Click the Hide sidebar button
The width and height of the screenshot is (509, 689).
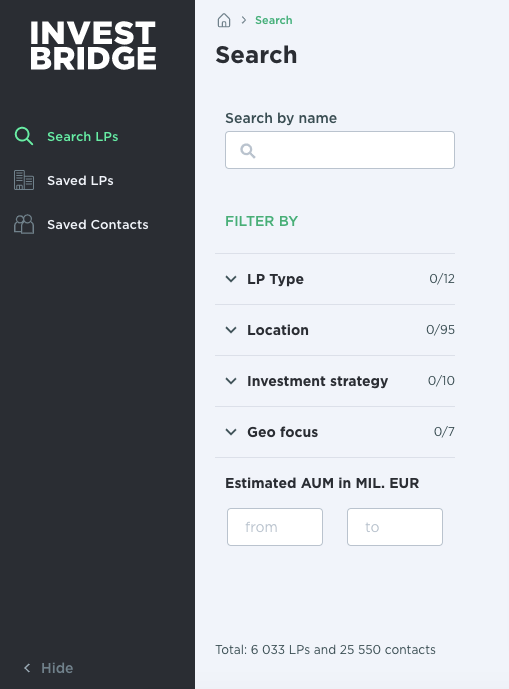48,668
